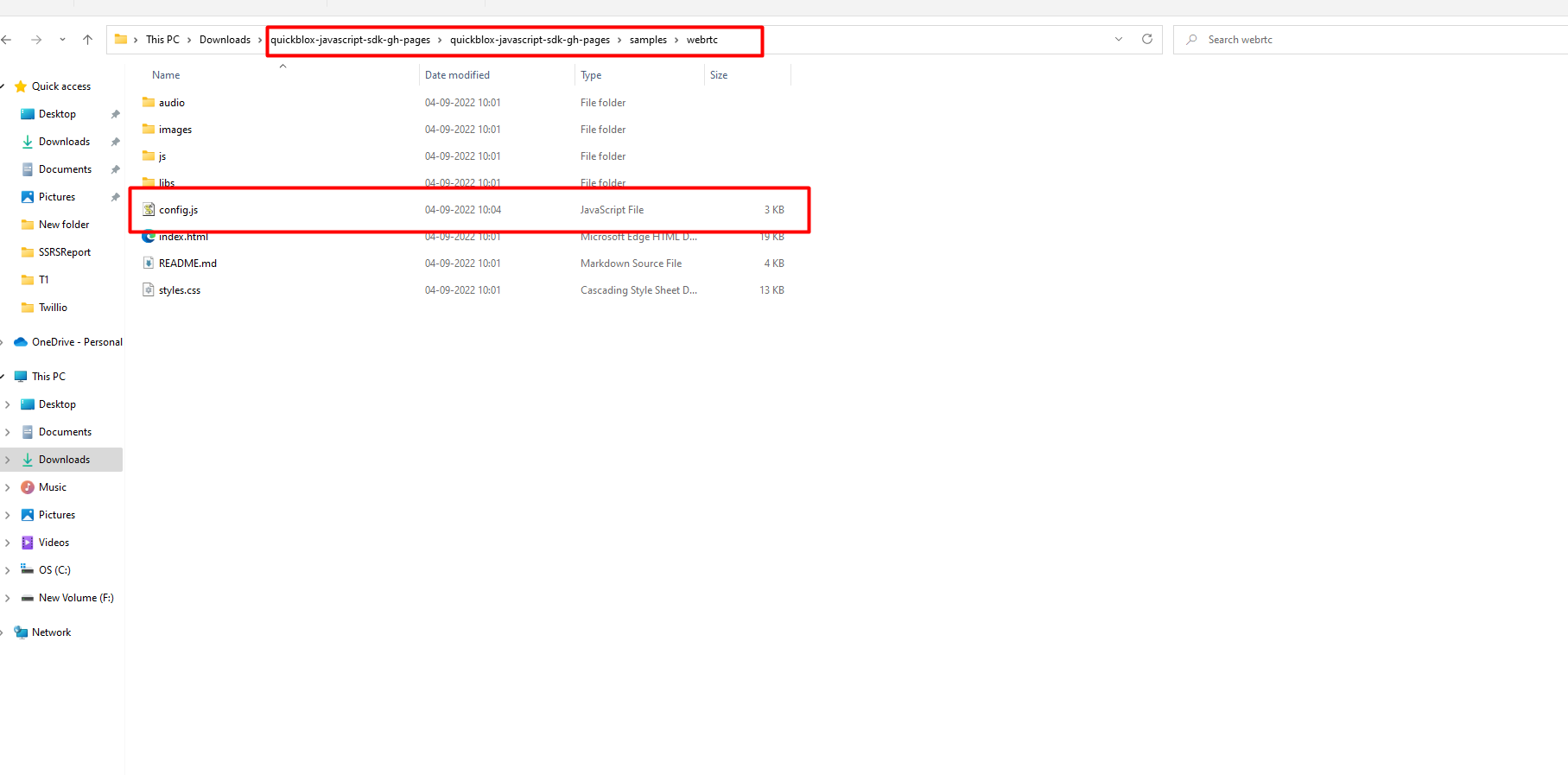Viewport: 1568px width, 775px height.
Task: Sort files by Date modified column
Action: [x=457, y=75]
